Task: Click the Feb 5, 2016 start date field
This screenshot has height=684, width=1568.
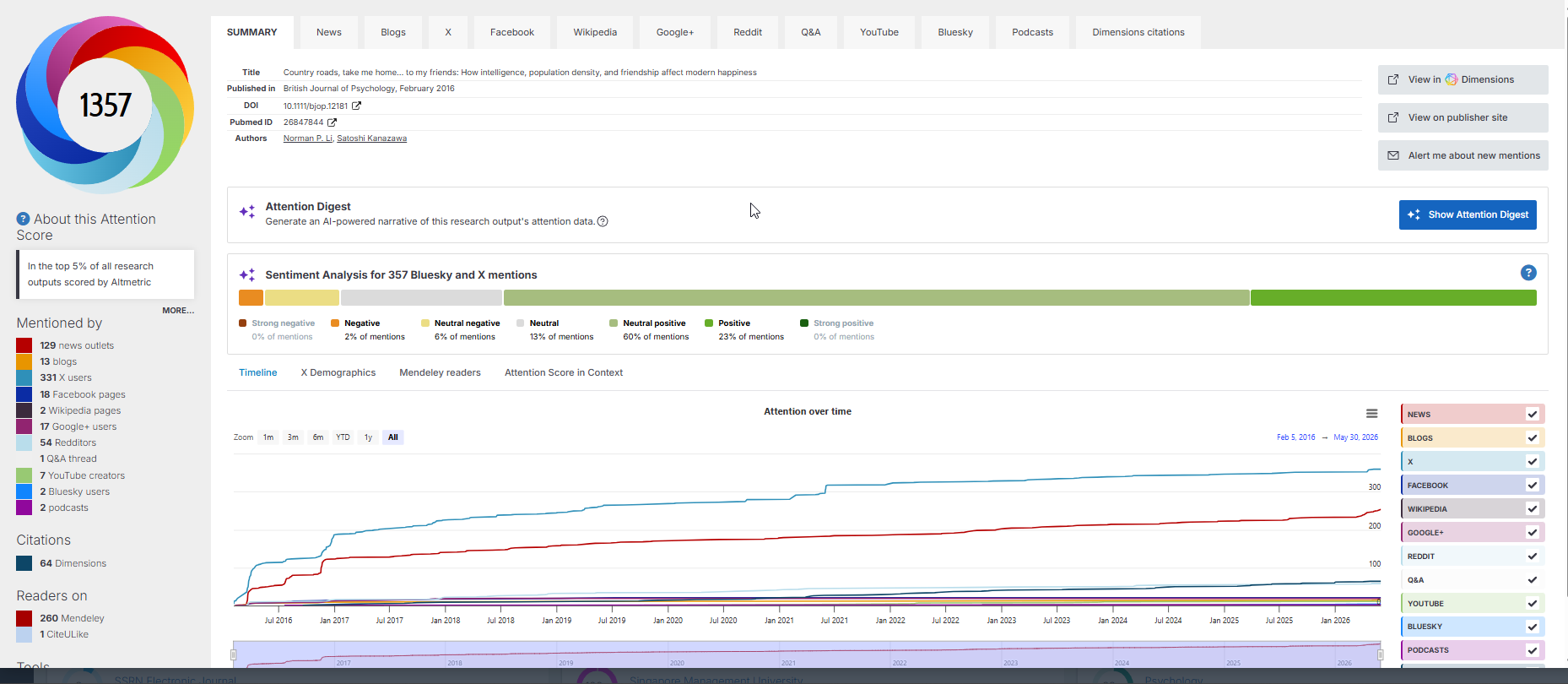Action: pyautogui.click(x=1296, y=437)
